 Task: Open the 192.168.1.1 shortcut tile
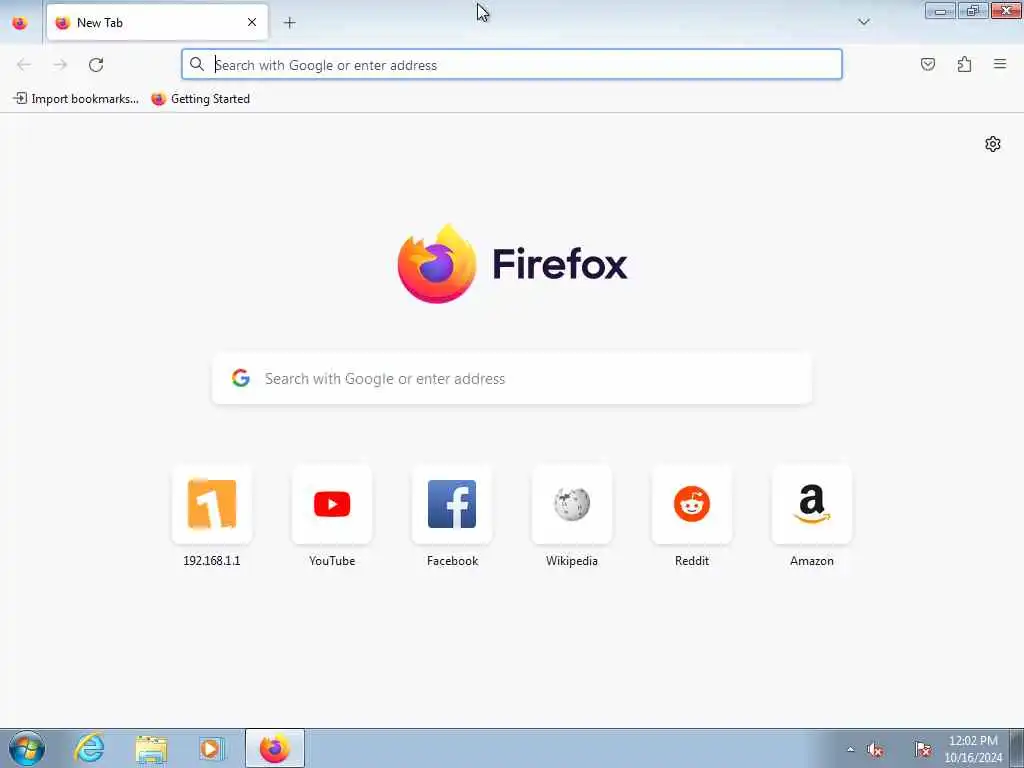(x=212, y=504)
